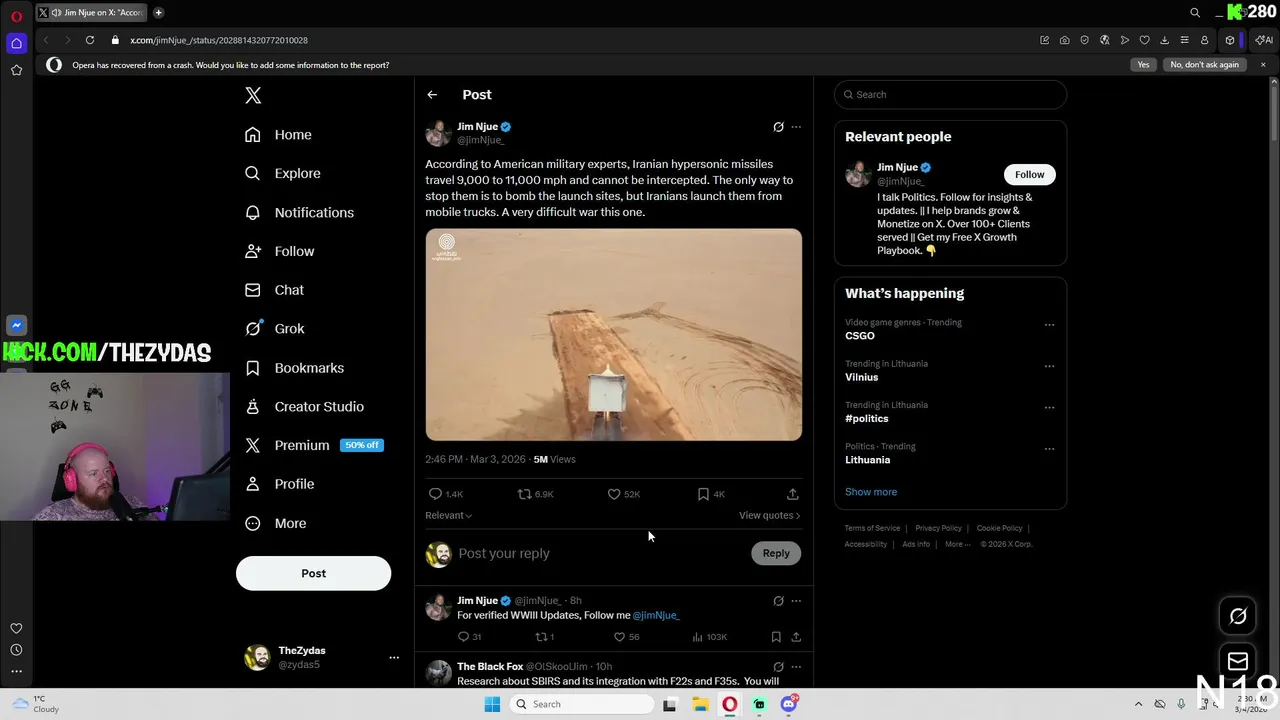
Task: Open options for Lithuania trend
Action: click(1049, 448)
